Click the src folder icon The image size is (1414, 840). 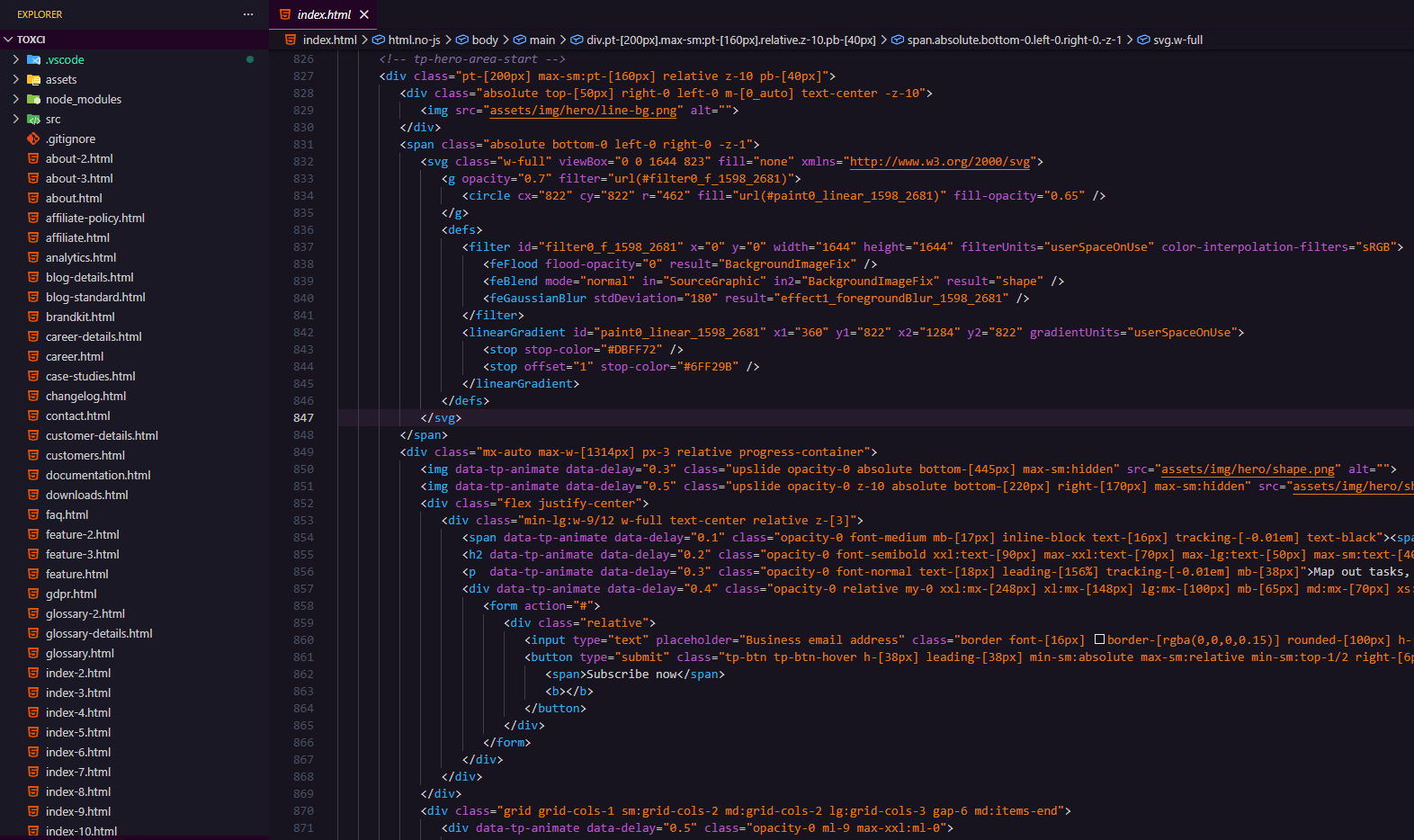33,119
